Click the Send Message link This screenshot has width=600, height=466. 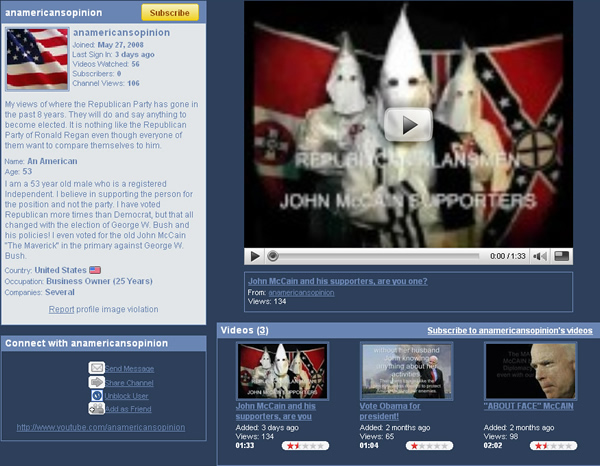[130, 369]
